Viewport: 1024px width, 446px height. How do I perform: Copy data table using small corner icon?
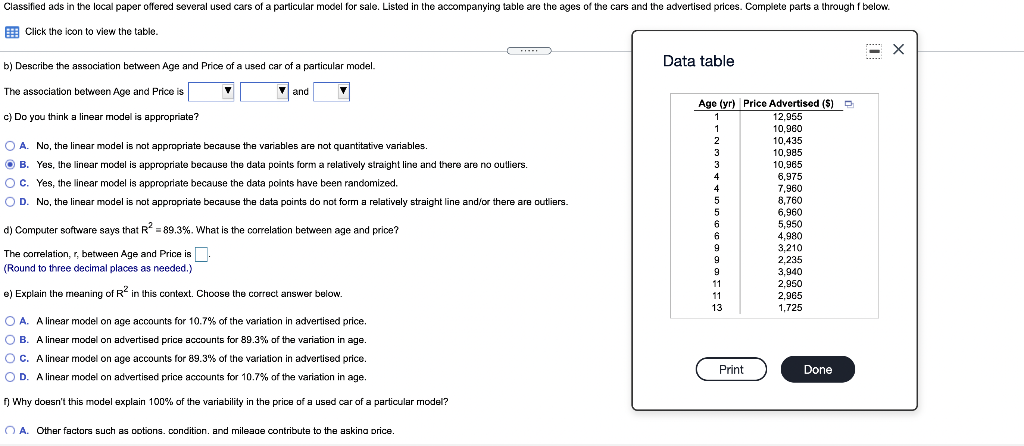848,103
